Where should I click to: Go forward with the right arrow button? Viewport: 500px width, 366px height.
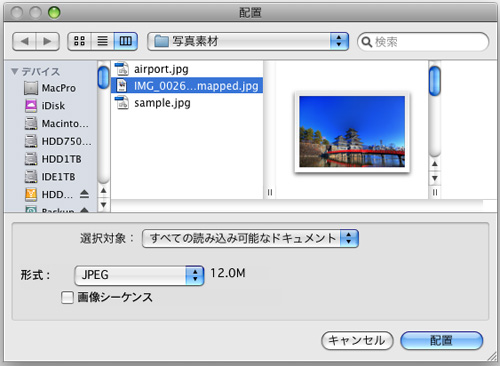tap(48, 41)
